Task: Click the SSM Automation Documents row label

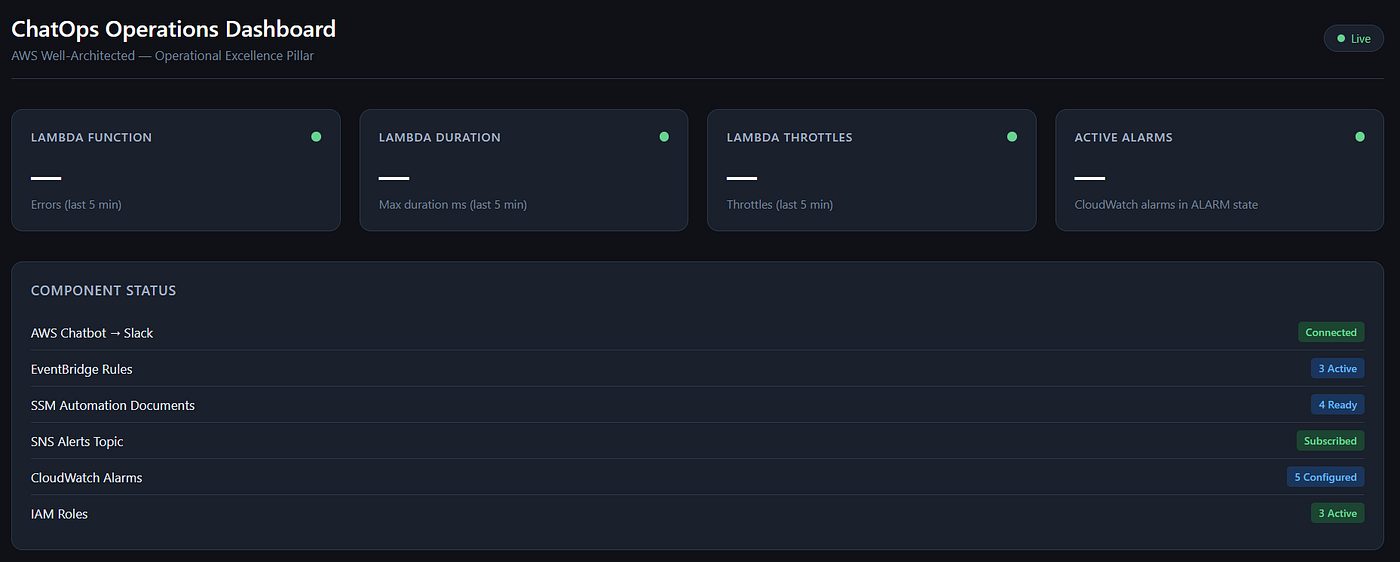Action: tap(113, 405)
